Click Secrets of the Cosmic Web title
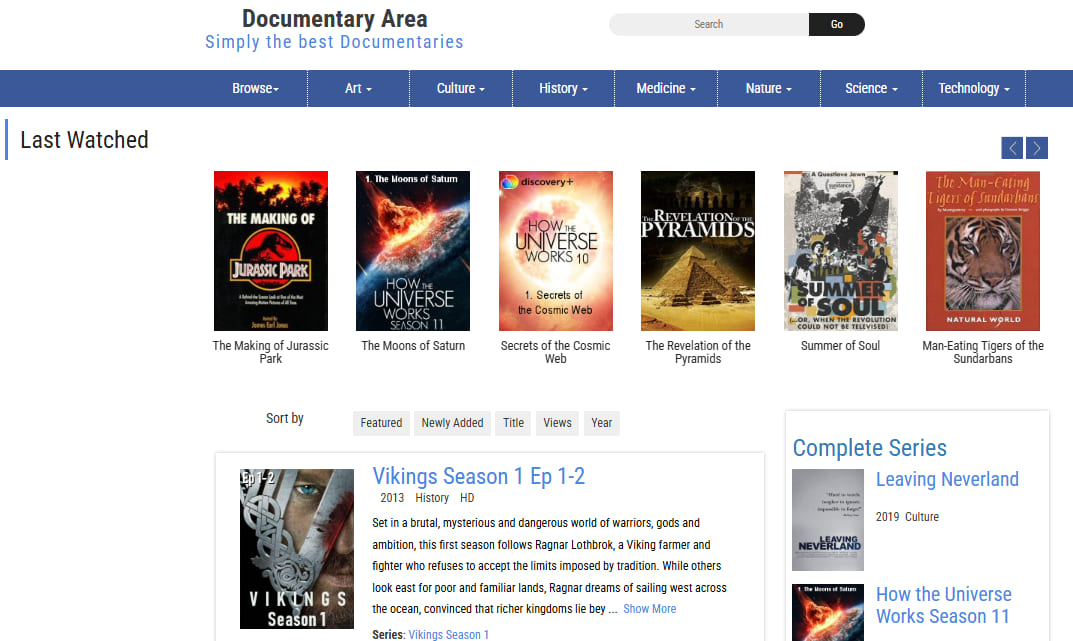This screenshot has width=1073, height=641. click(556, 352)
